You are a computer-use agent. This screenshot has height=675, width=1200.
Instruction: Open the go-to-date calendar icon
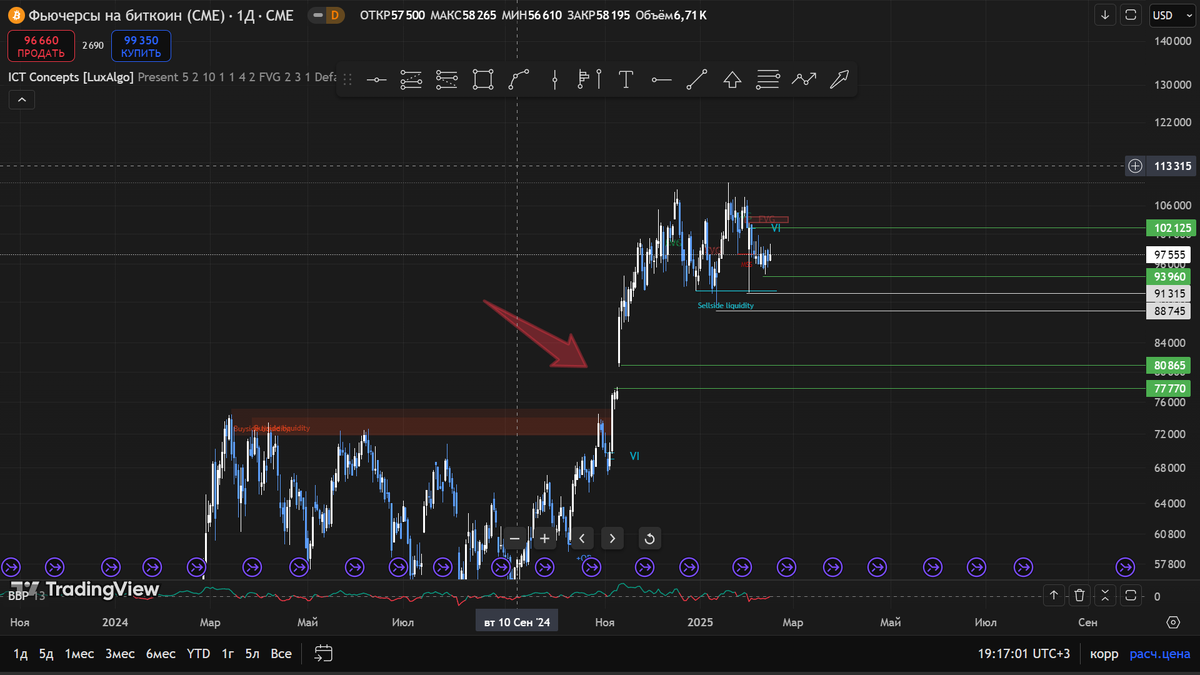click(323, 654)
